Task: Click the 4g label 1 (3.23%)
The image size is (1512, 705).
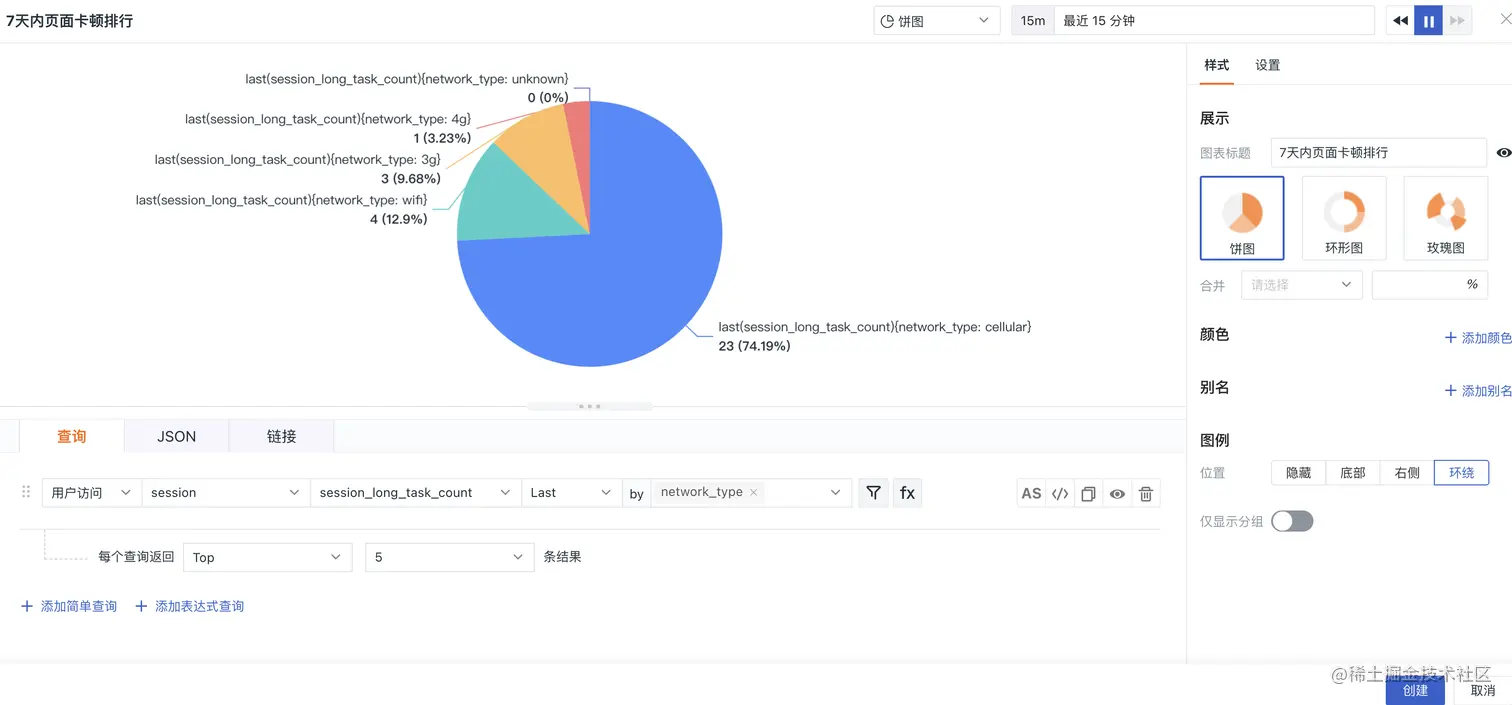Action: pyautogui.click(x=441, y=138)
